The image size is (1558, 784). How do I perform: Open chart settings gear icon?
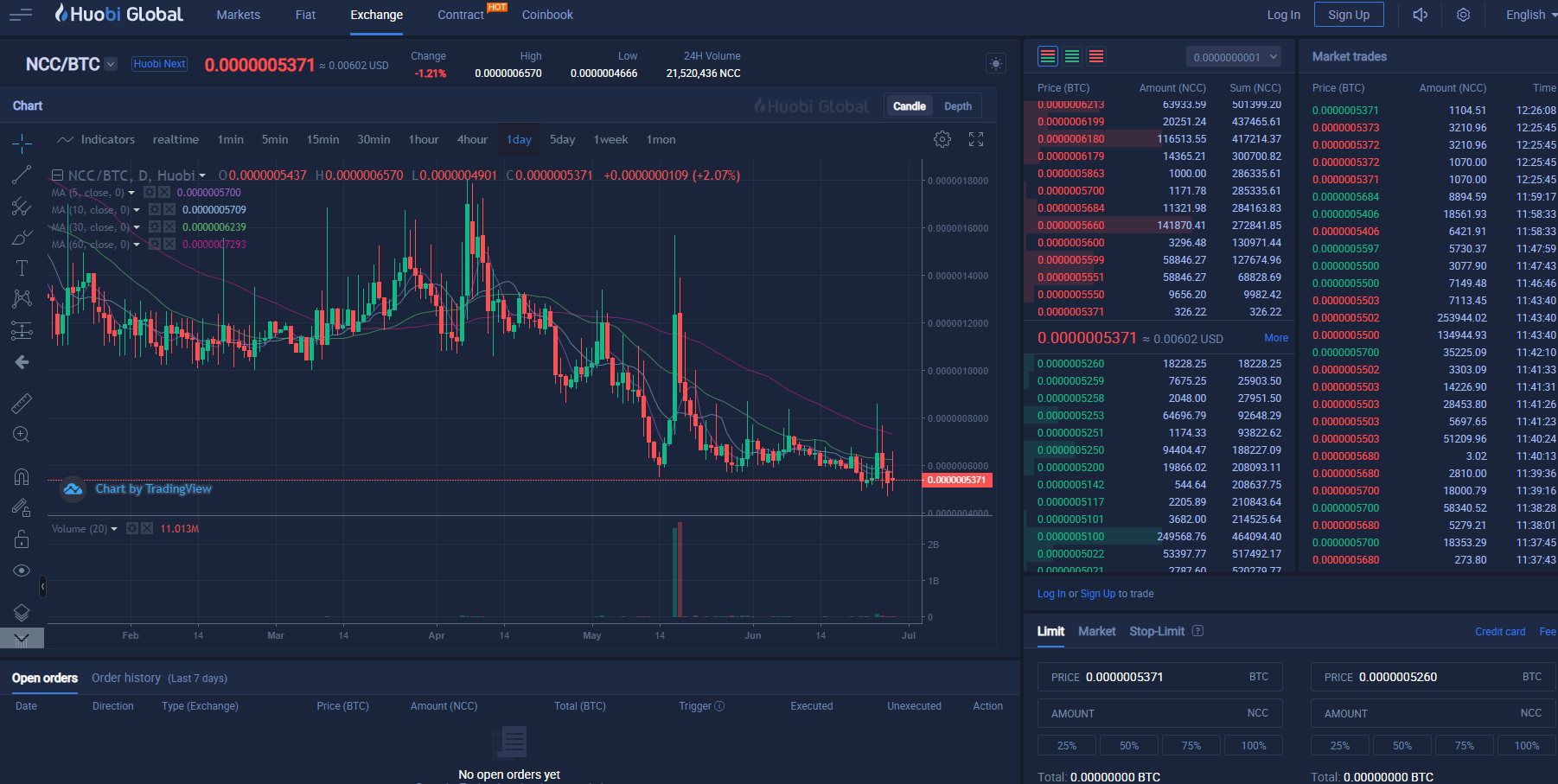pyautogui.click(x=942, y=139)
